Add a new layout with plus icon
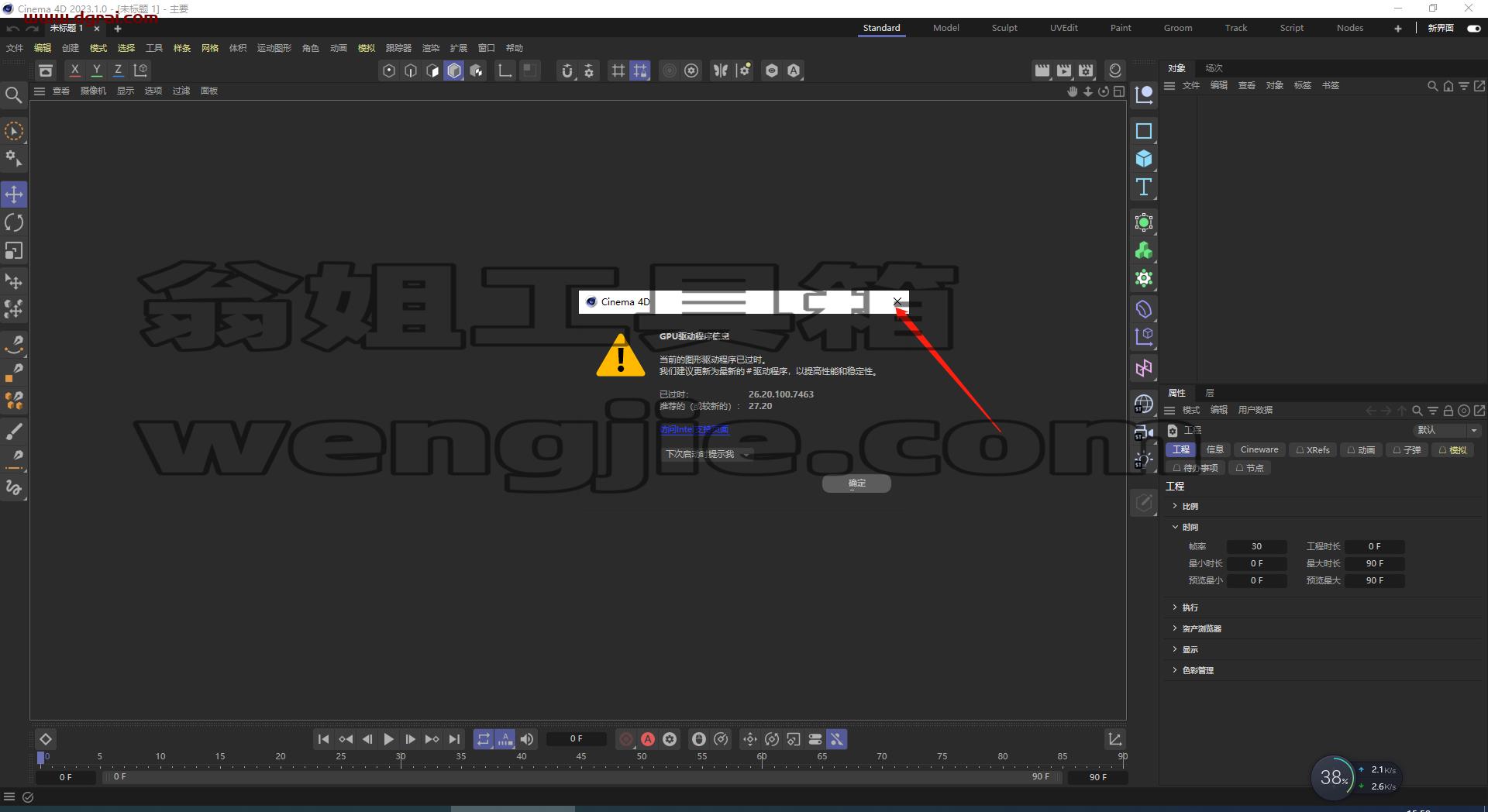The image size is (1488, 812). [x=1398, y=29]
